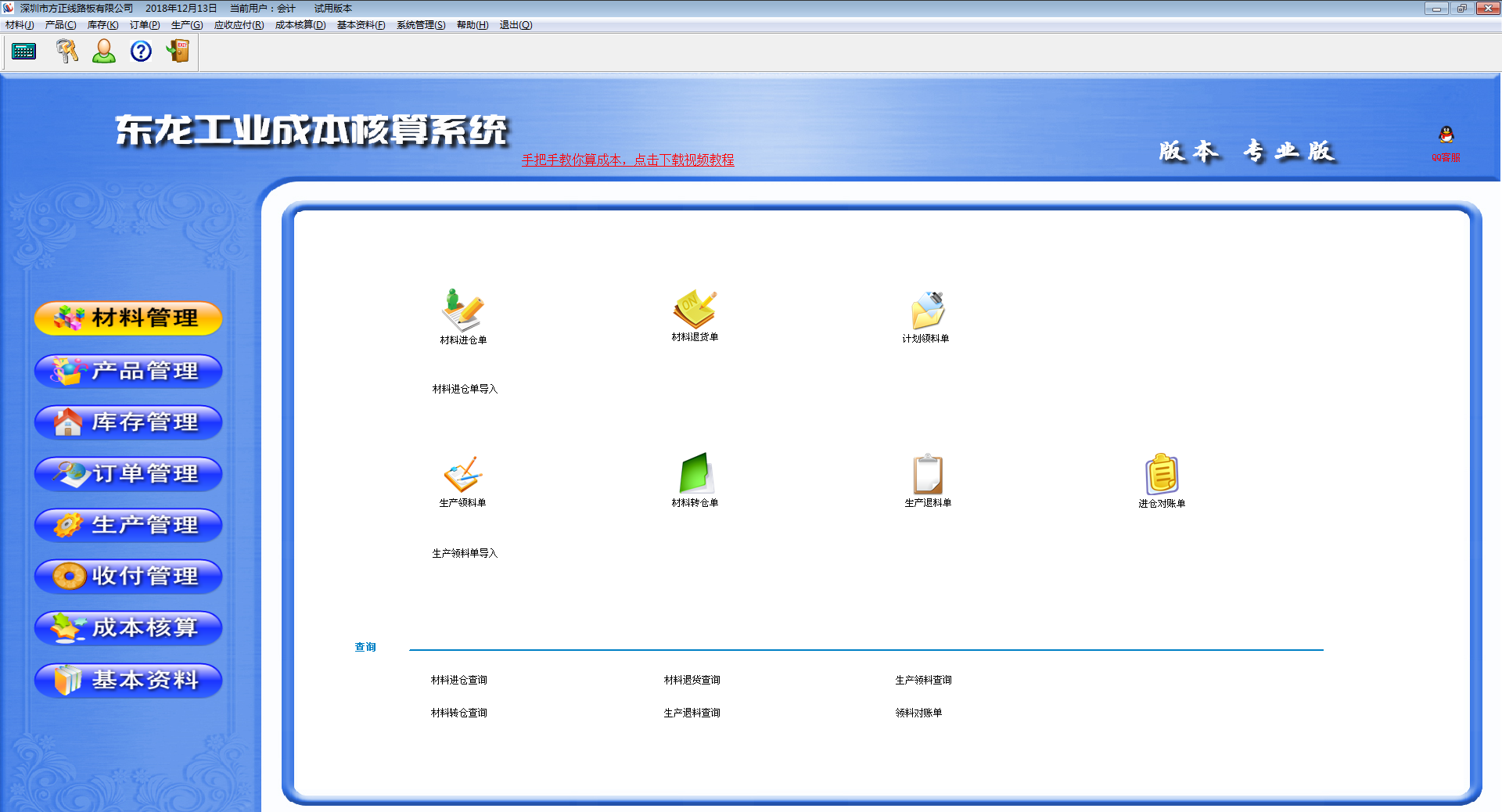Viewport: 1502px width, 812px height.
Task: Click the 材料进仓单导入 import link
Action: point(465,389)
